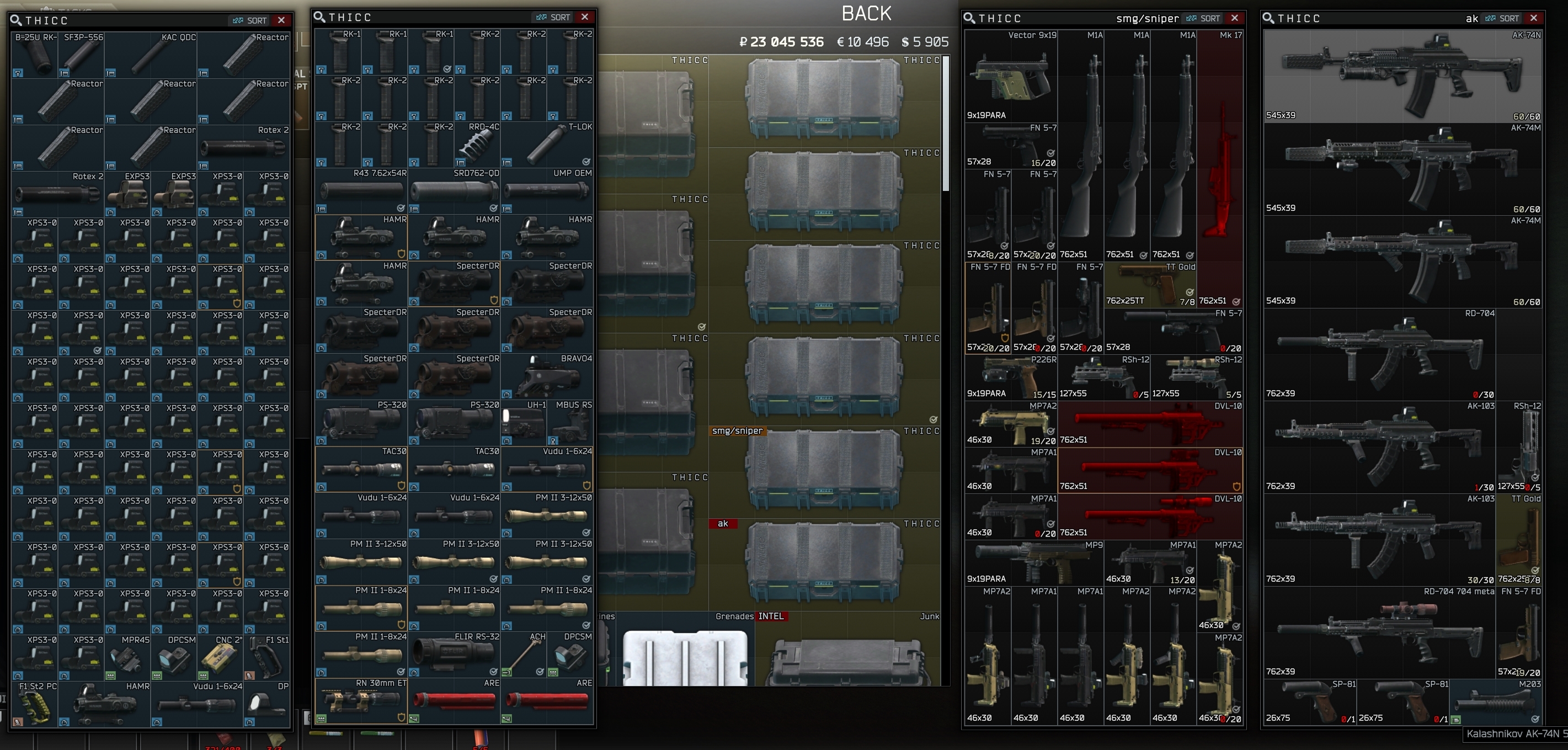The image size is (1568, 750).
Task: Click the TT Gold pistol in smg/sniper case
Action: [x=1149, y=285]
